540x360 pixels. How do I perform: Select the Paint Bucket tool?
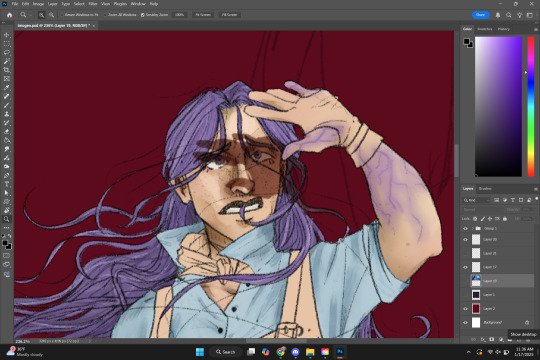point(7,140)
